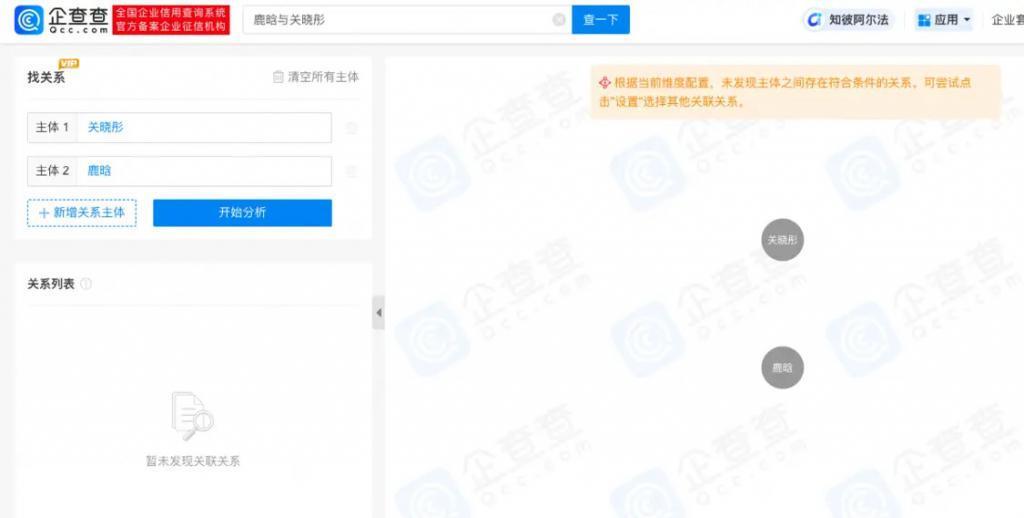1024x518 pixels.
Task: Click the 找关系 panel title
Action: click(46, 77)
